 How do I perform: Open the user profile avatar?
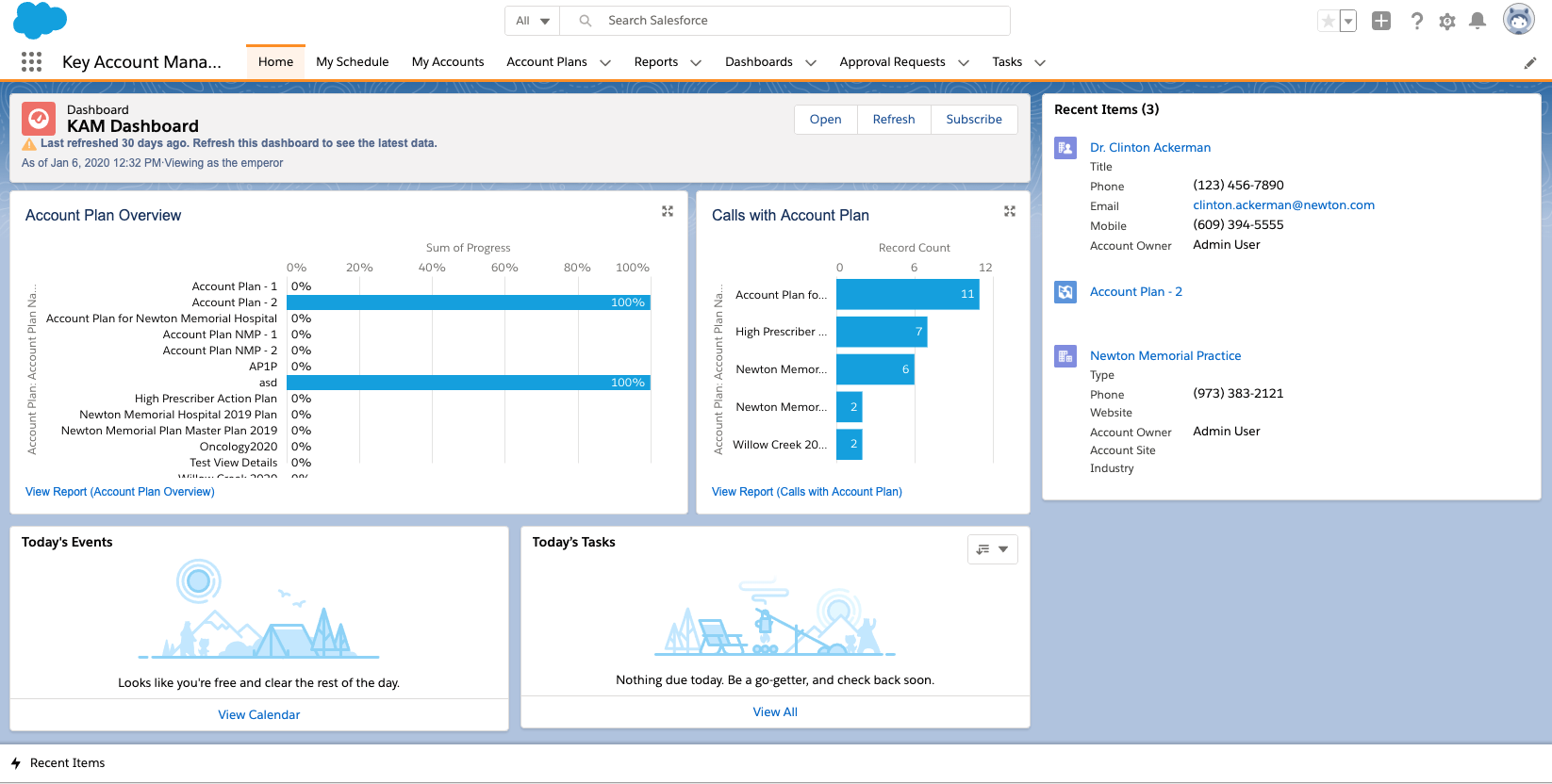(x=1518, y=20)
